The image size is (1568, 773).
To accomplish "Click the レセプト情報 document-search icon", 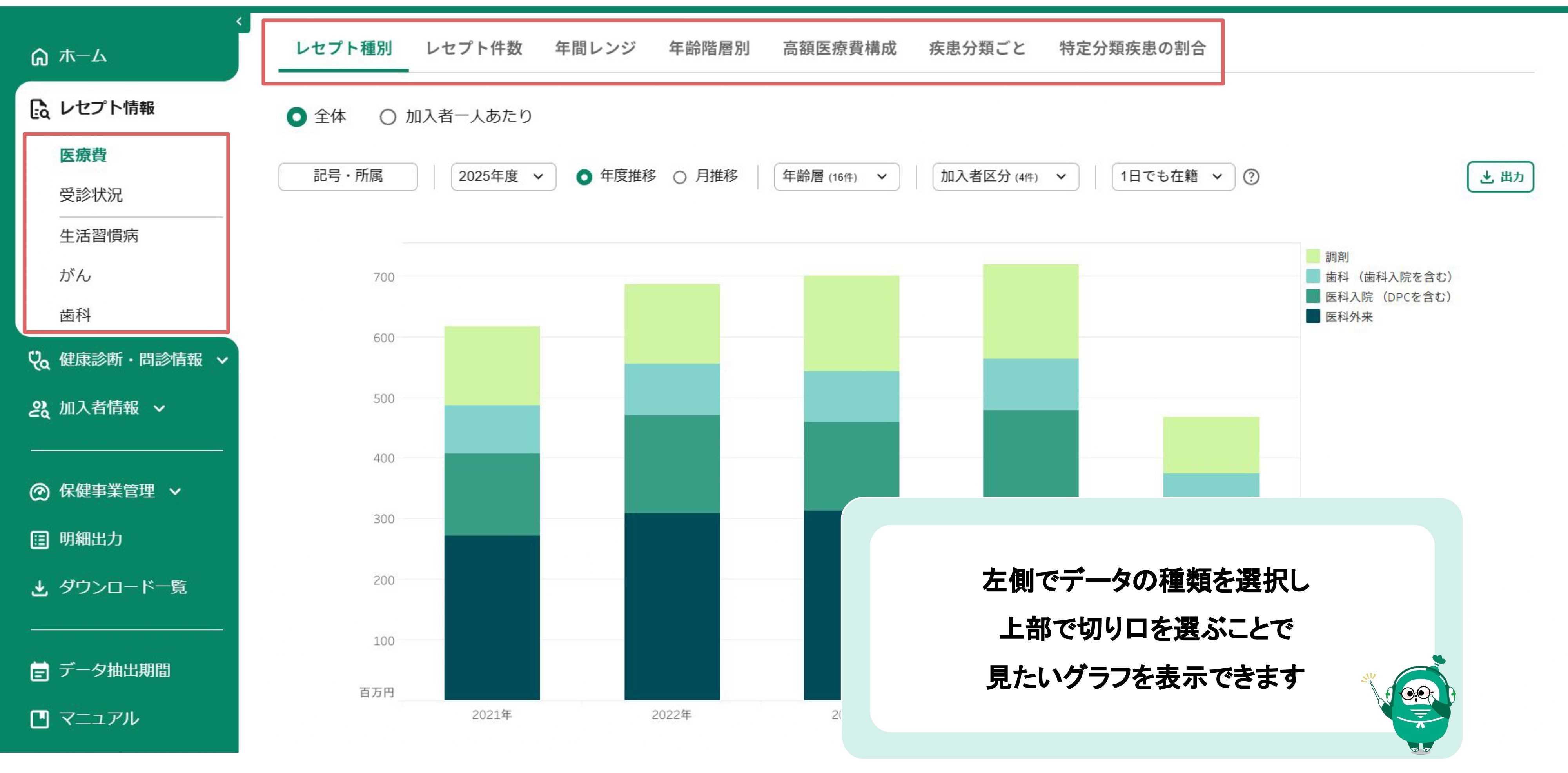I will (40, 109).
